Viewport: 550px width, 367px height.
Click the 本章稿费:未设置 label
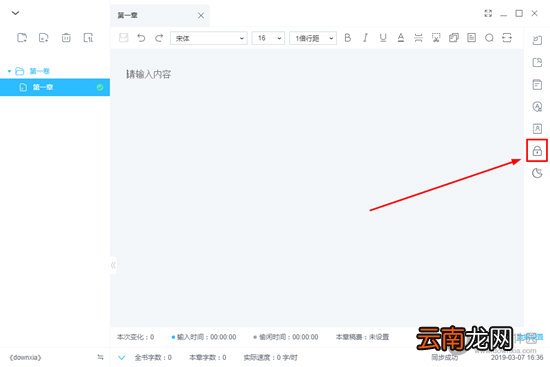[362, 337]
